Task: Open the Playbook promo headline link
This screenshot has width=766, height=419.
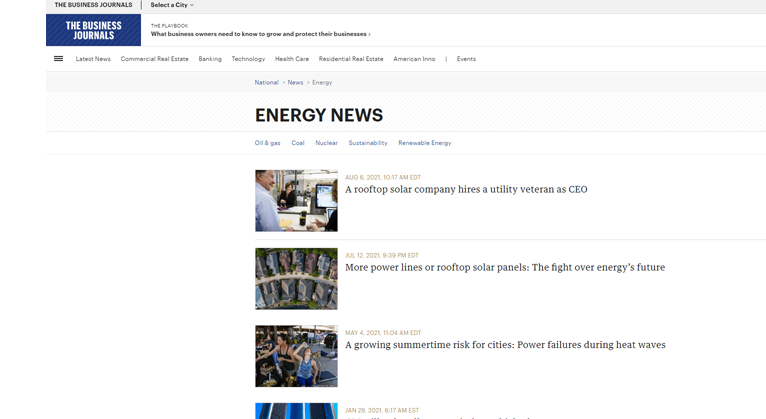Action: (260, 34)
